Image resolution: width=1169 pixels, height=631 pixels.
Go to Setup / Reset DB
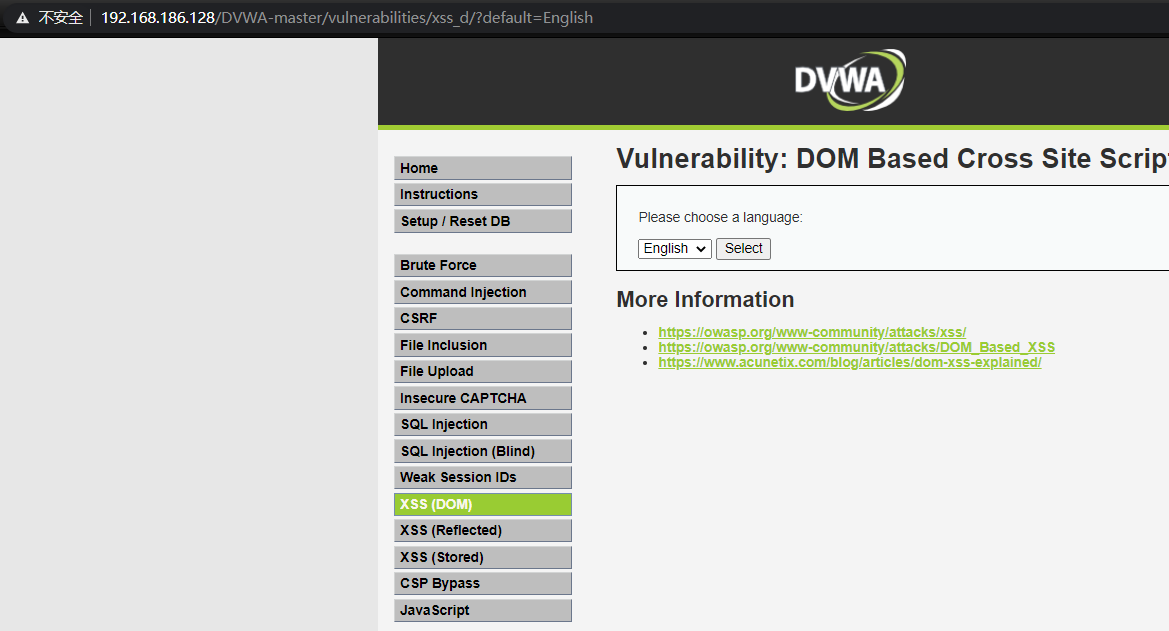[482, 221]
